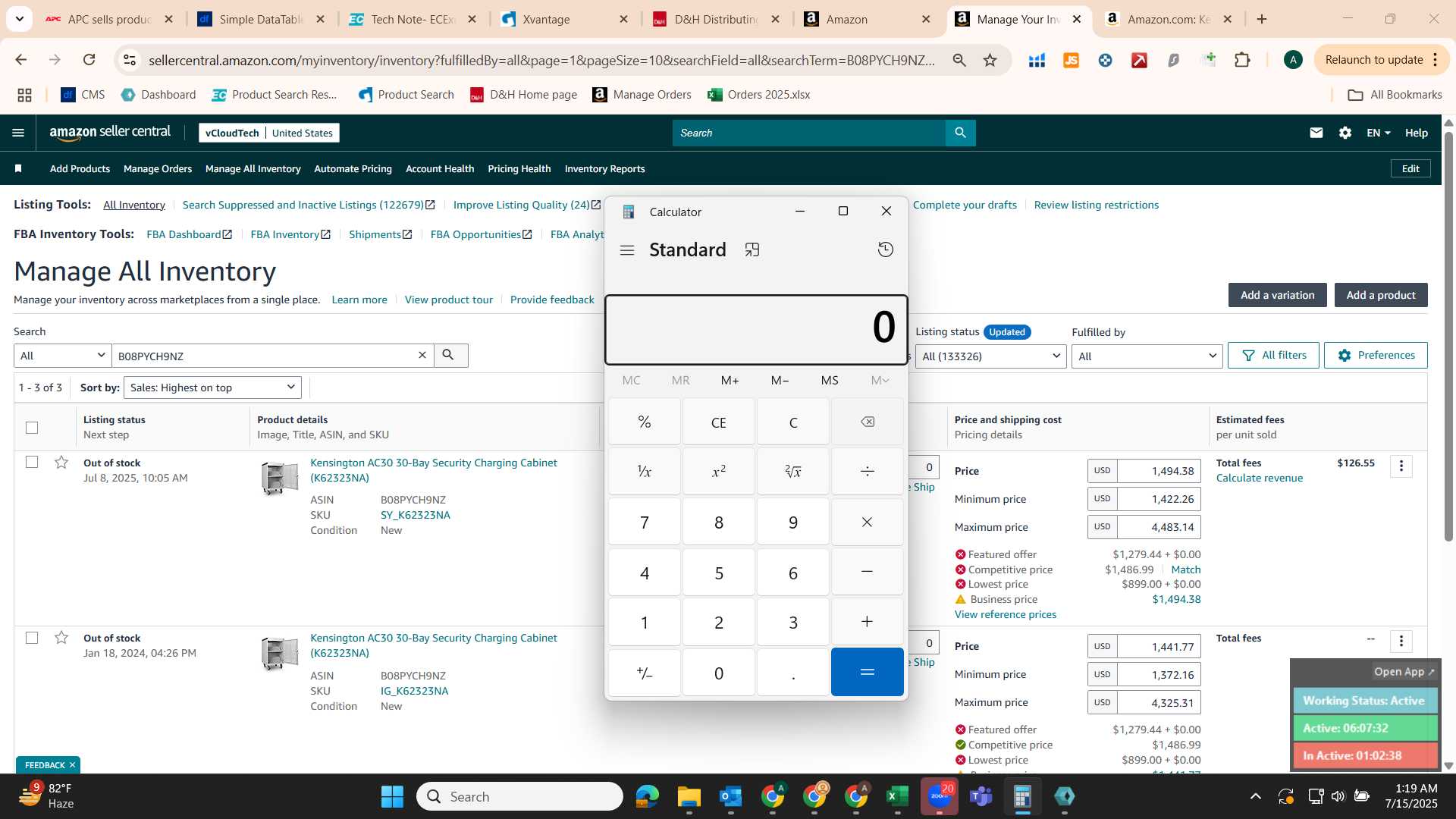
Task: Click Calculate revenue link
Action: (x=1260, y=478)
